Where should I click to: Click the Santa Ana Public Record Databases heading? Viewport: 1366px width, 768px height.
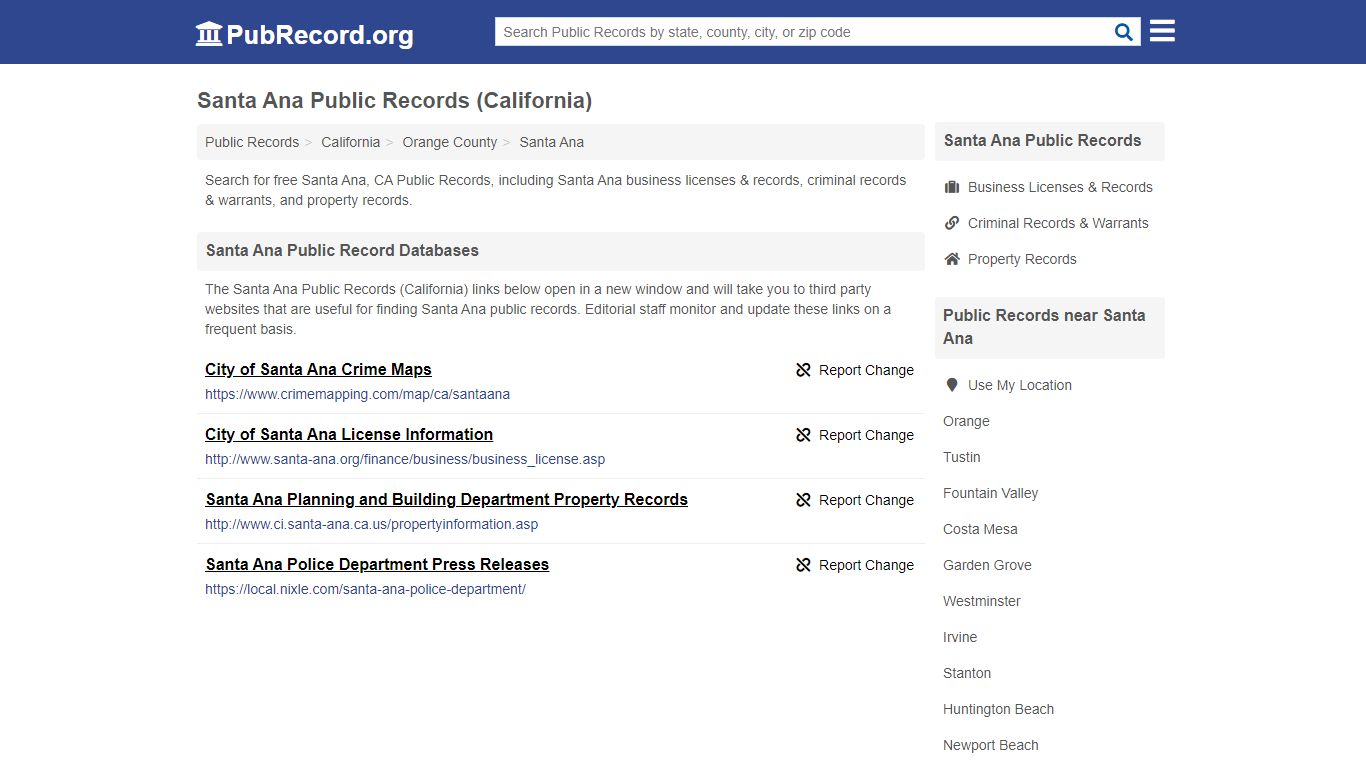[x=342, y=250]
